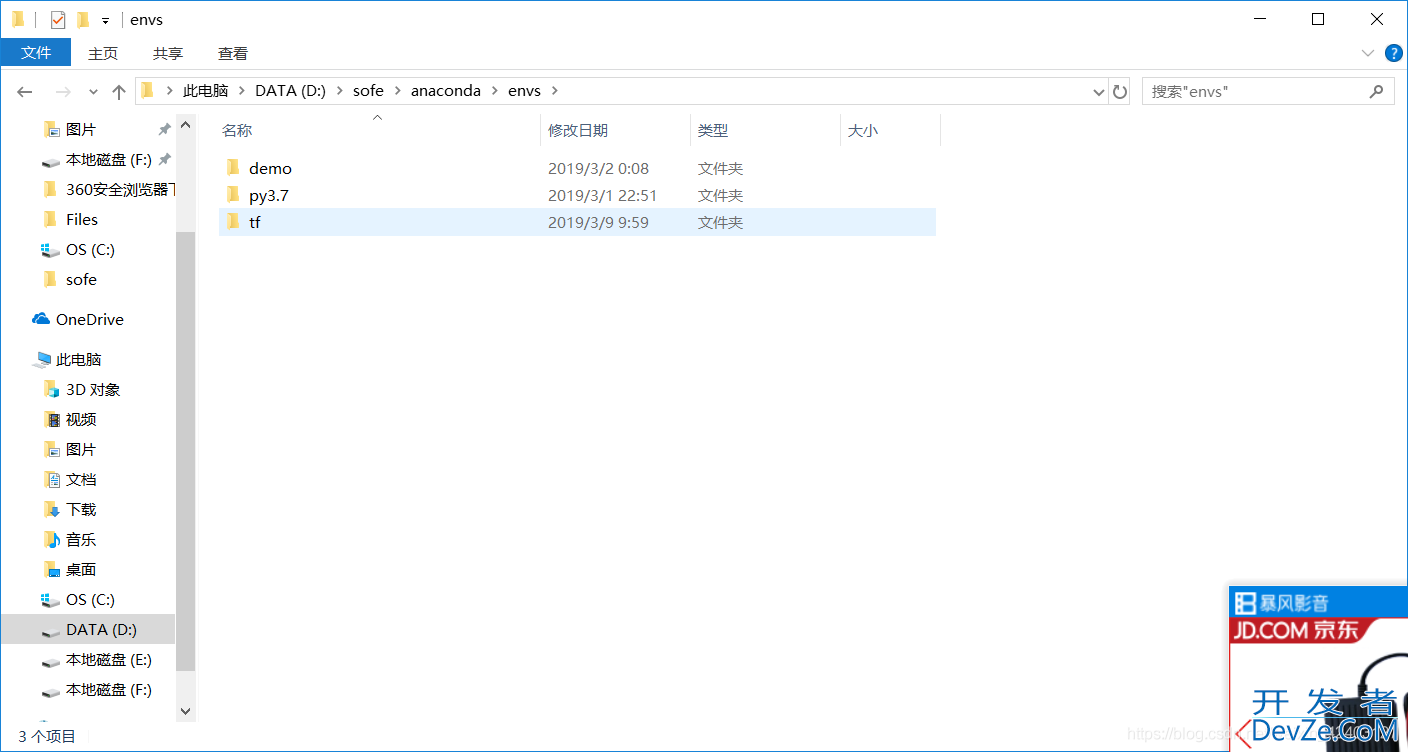Go back with the left arrow
This screenshot has height=752, width=1408.
(x=25, y=91)
